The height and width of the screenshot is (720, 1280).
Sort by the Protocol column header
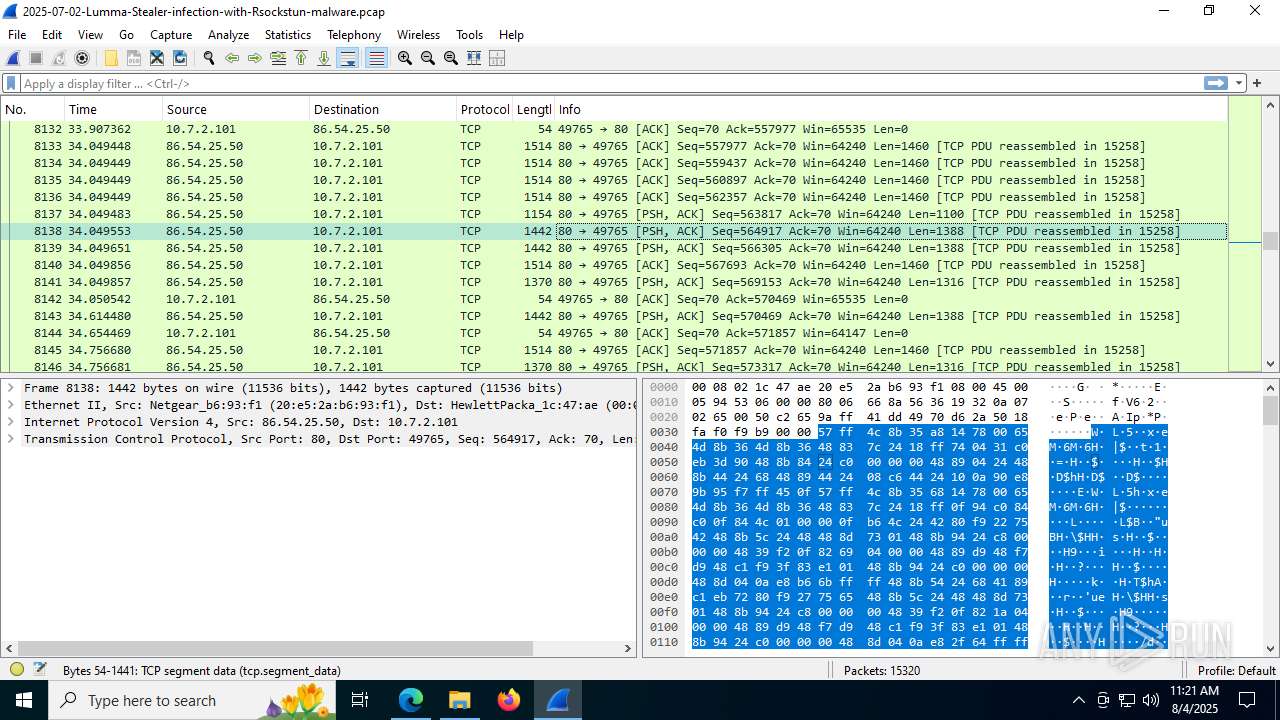tap(484, 109)
